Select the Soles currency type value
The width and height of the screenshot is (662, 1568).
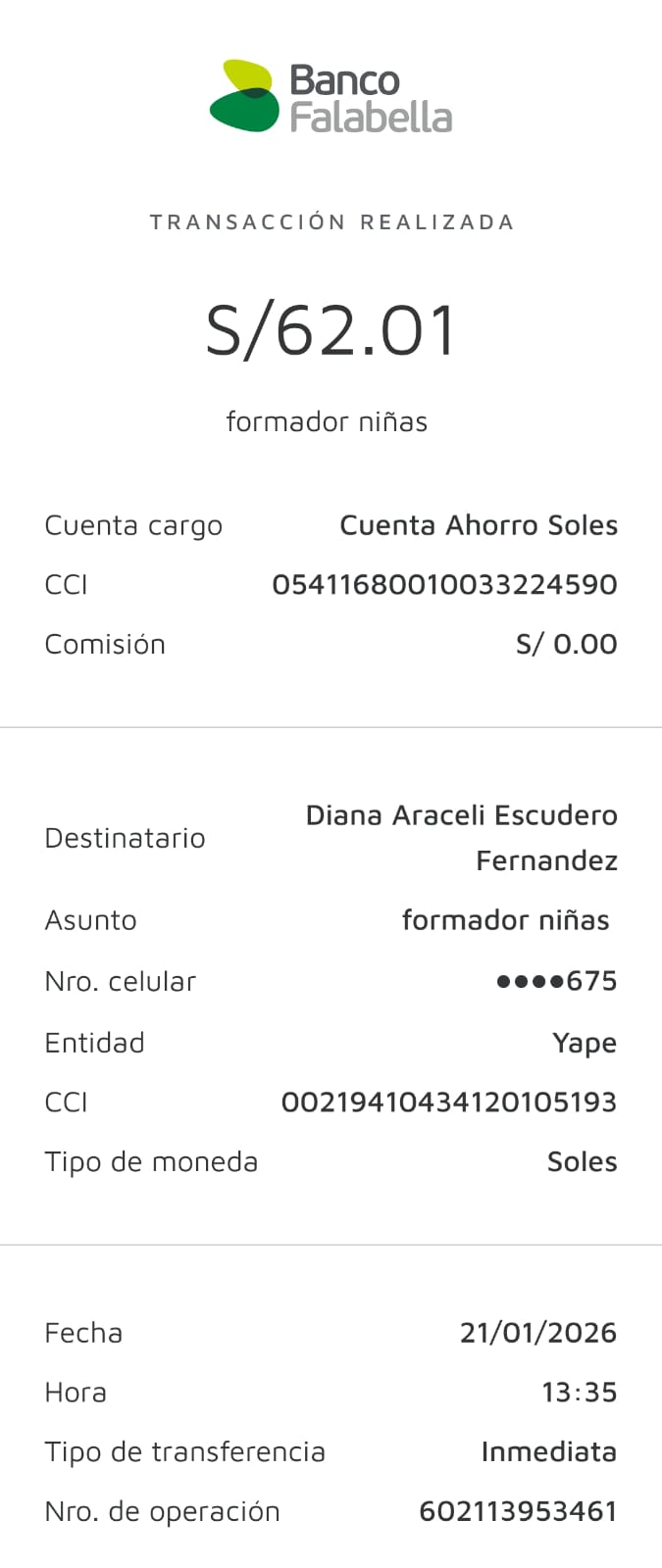pyautogui.click(x=582, y=1162)
